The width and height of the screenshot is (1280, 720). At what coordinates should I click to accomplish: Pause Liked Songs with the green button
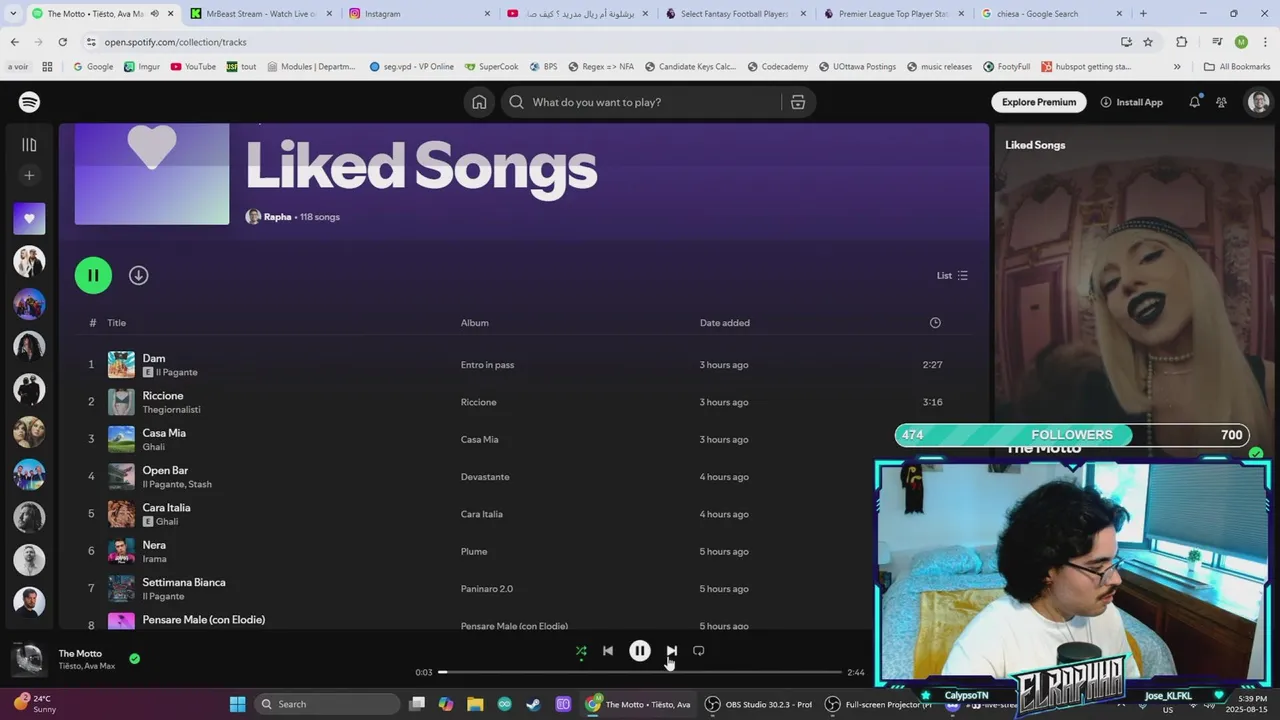pyautogui.click(x=93, y=275)
